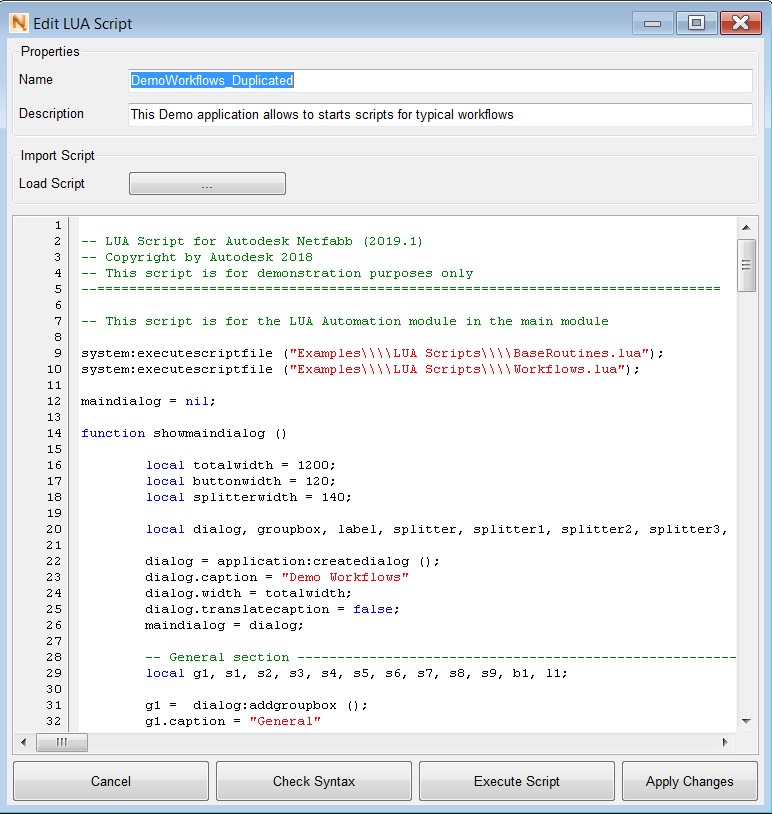Click line number 14 in the gutter

coord(54,433)
